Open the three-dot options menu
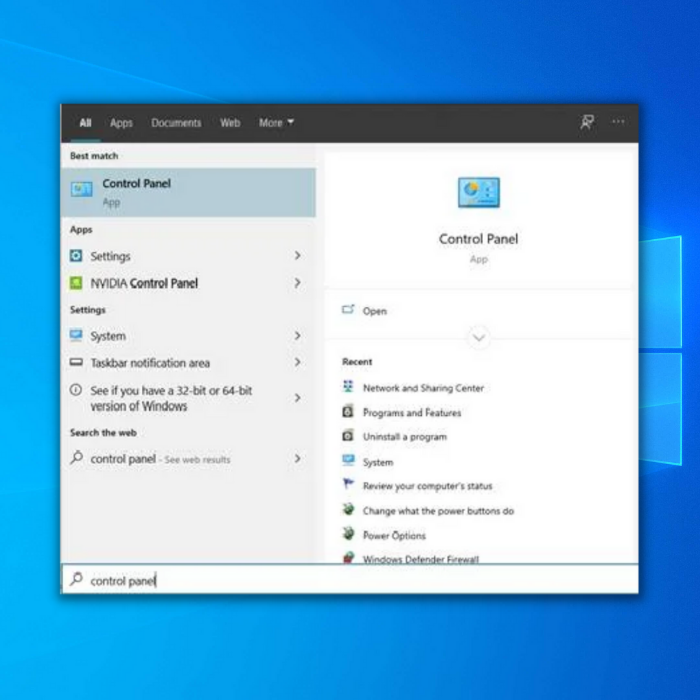The image size is (700, 700). point(618,121)
